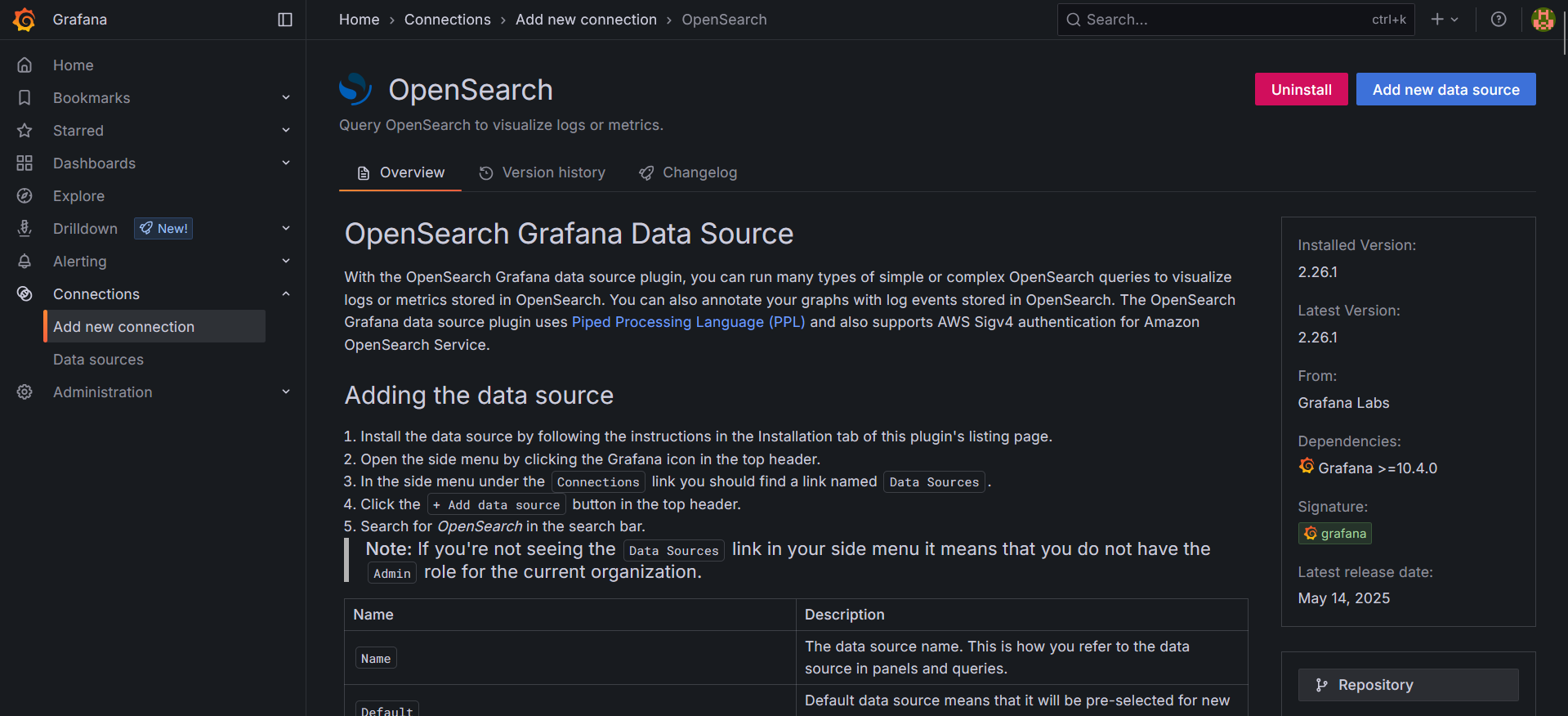Open Piped Processing Language (PPL) link
The width and height of the screenshot is (1568, 716).
[x=689, y=322]
